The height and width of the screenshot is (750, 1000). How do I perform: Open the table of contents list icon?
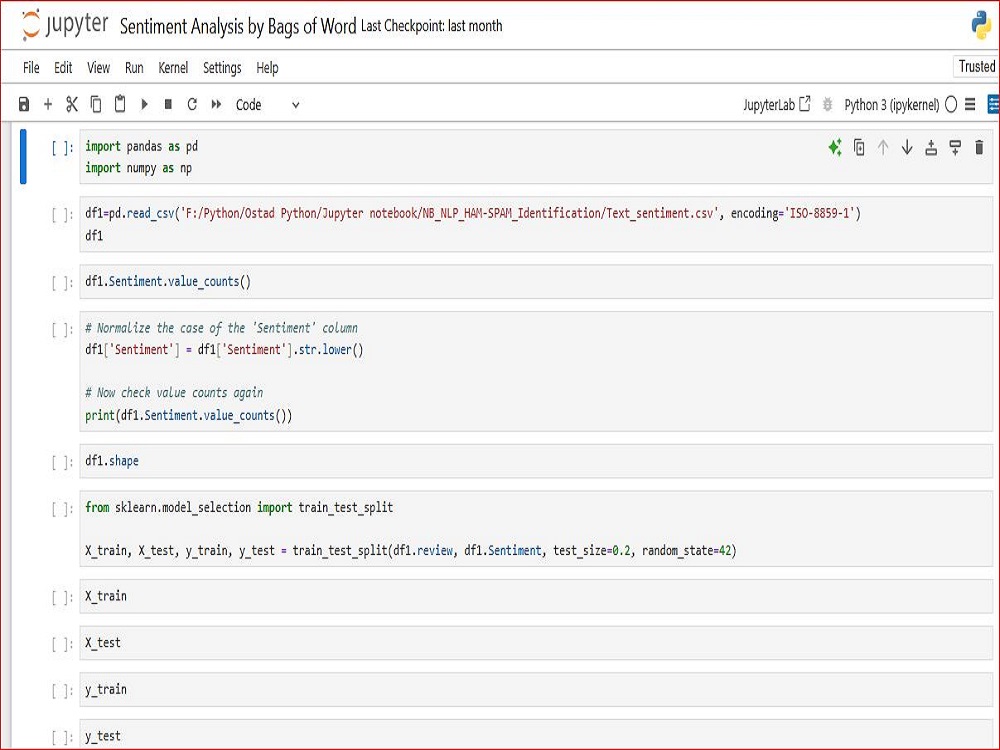pos(970,104)
